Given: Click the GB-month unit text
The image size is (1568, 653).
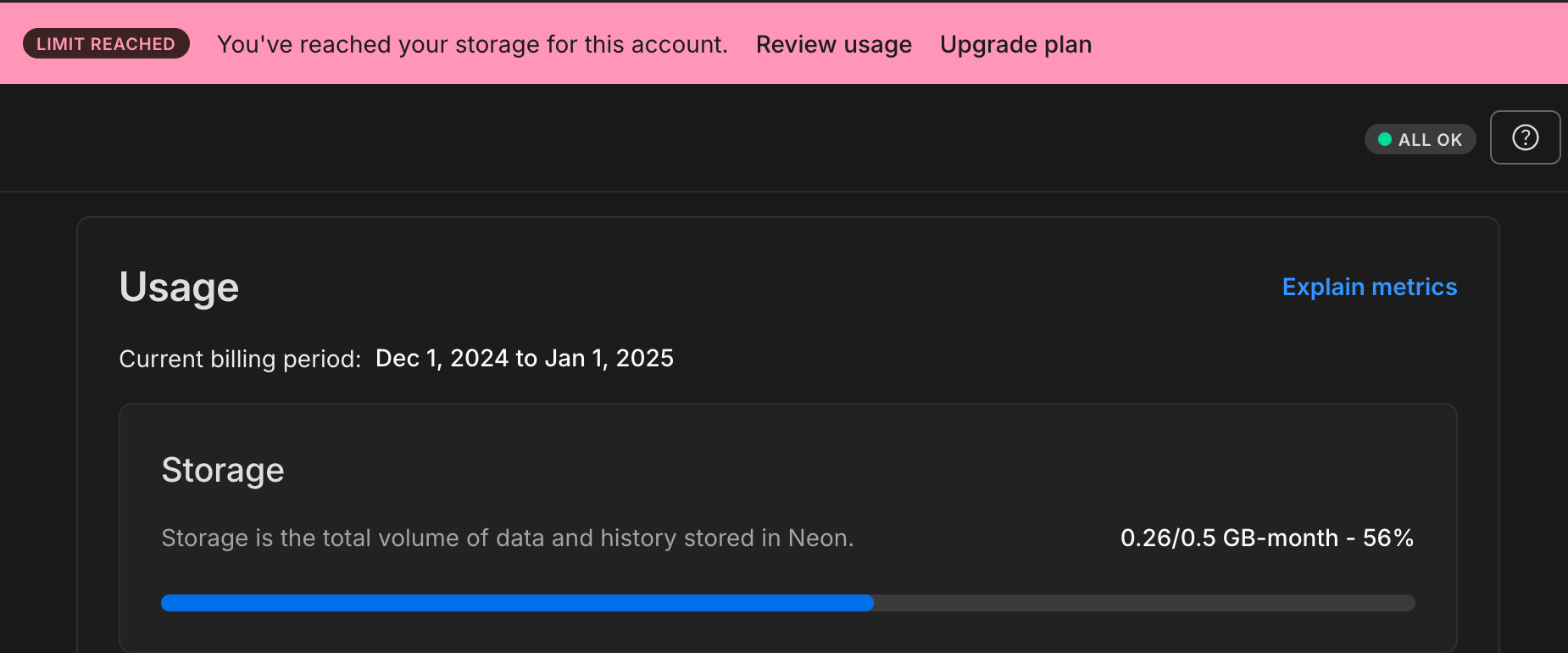Looking at the screenshot, I should pyautogui.click(x=1281, y=538).
